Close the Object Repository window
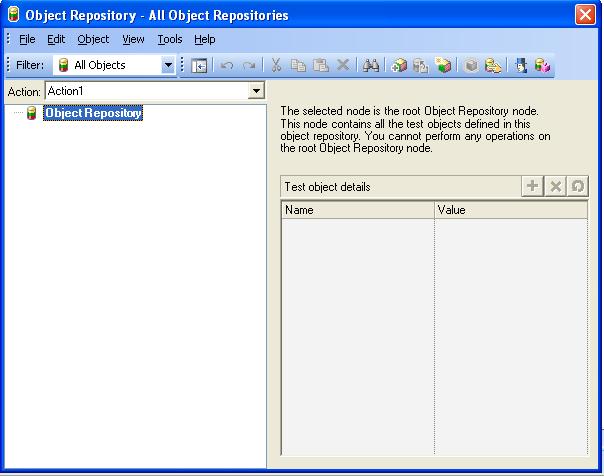The height and width of the screenshot is (476, 604). tap(585, 15)
